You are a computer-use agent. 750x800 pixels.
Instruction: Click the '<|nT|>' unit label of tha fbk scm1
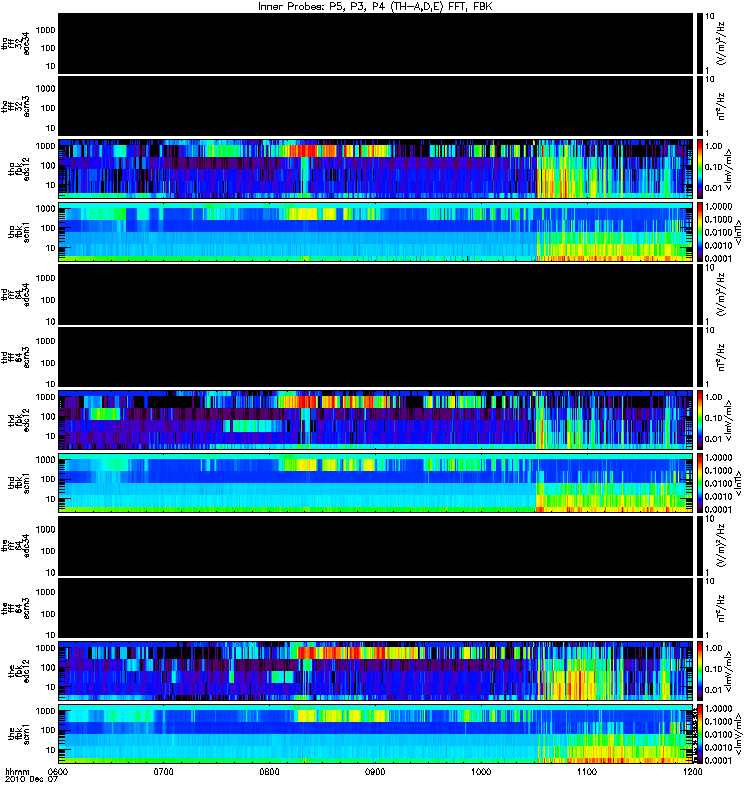click(x=737, y=232)
